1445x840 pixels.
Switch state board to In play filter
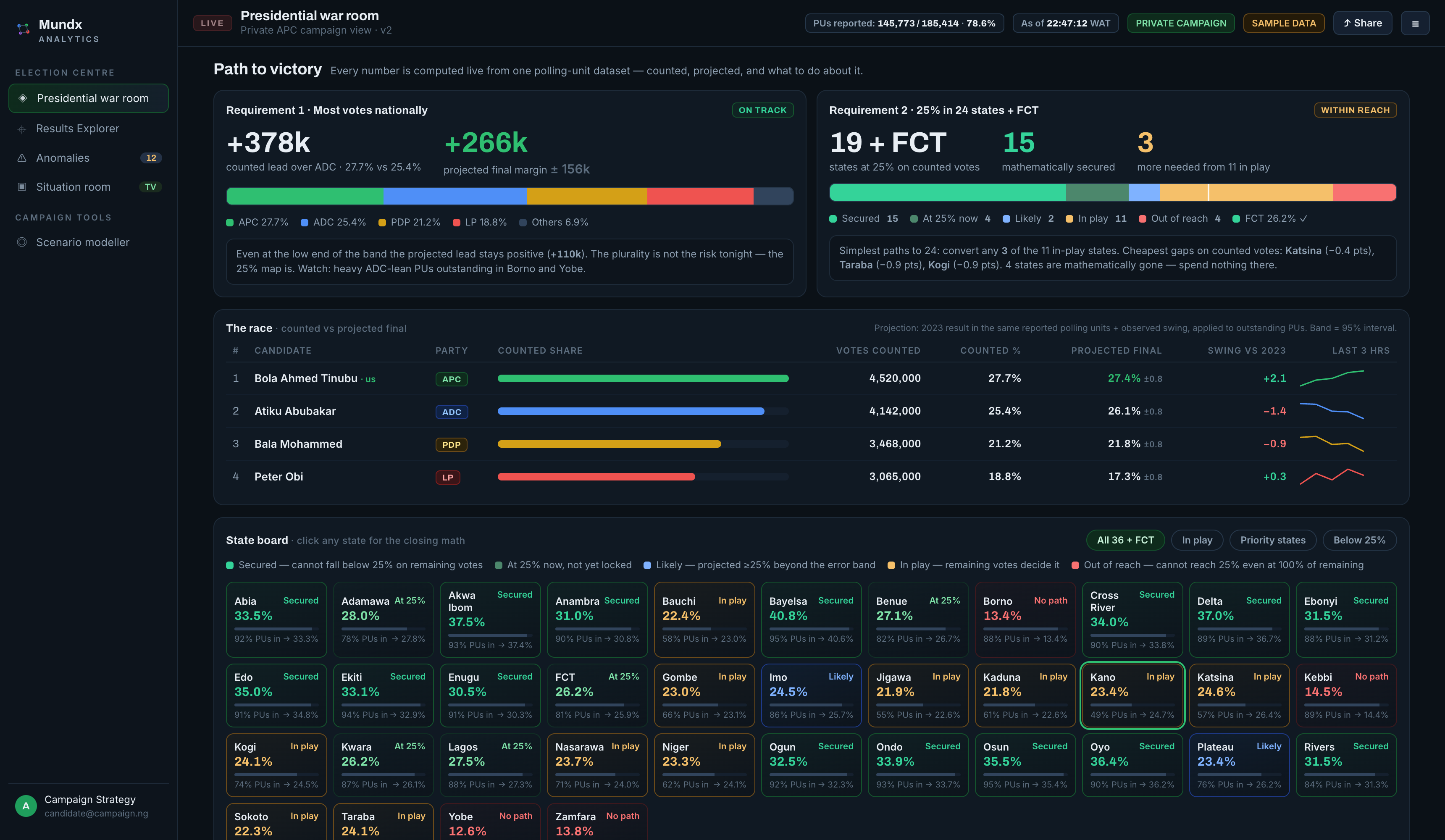pos(1197,540)
